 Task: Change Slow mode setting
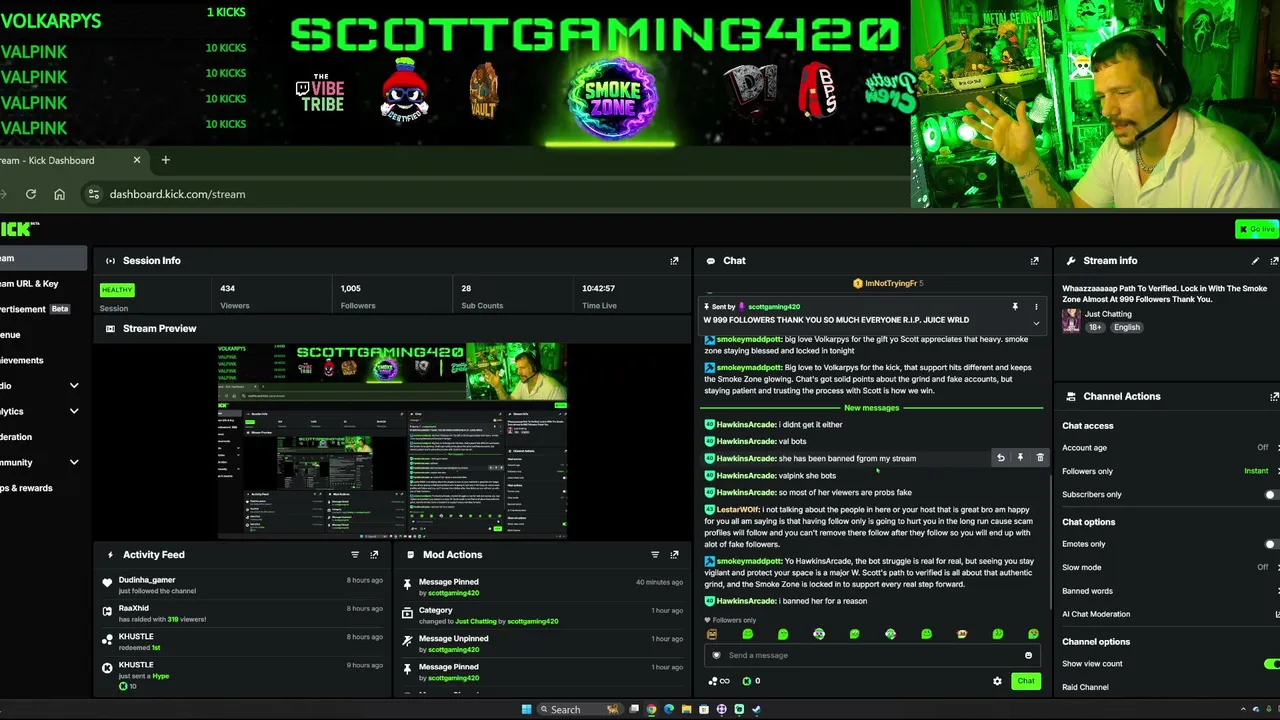click(1263, 567)
